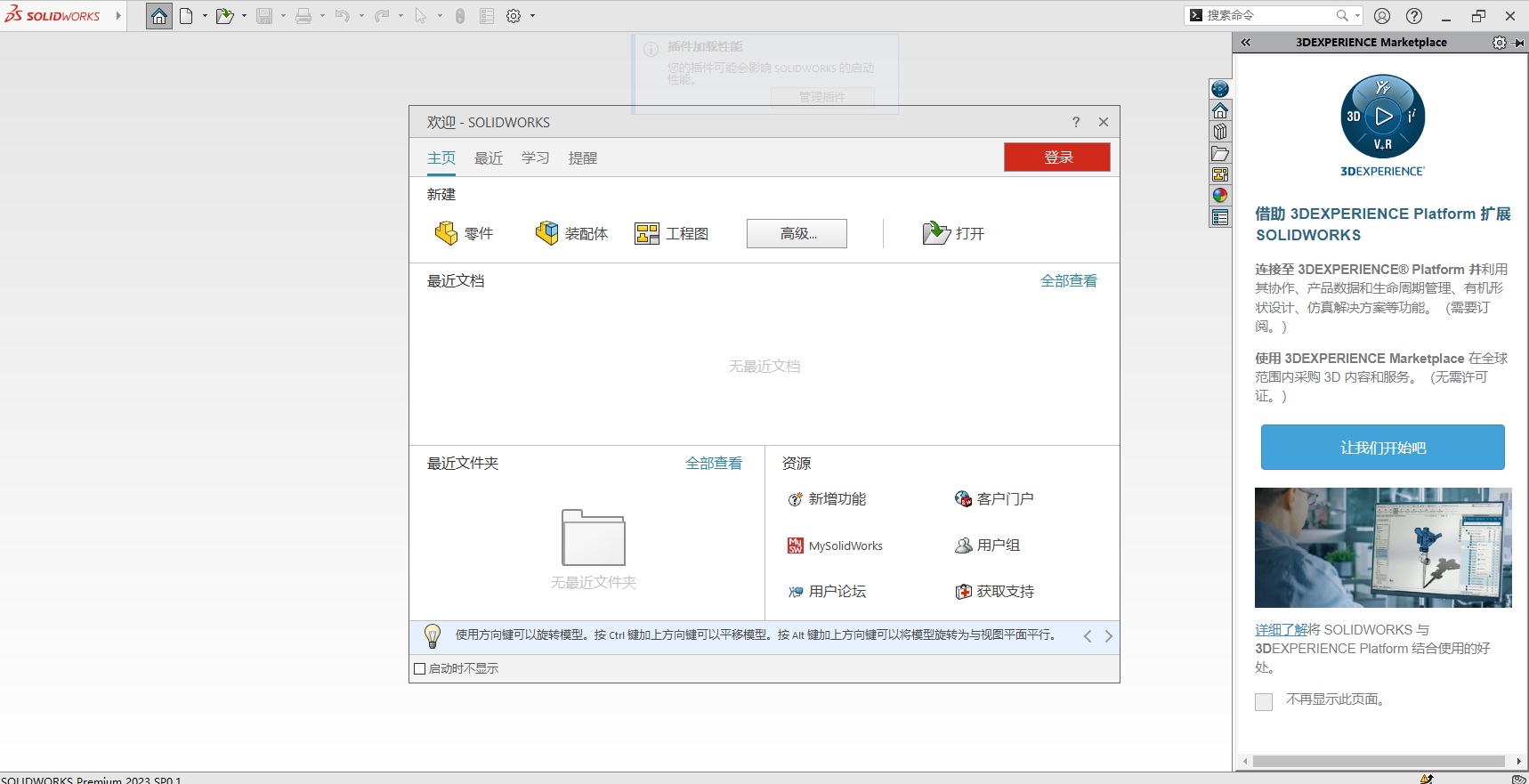
Task: Enable the 启动时不显示 checkbox
Action: [420, 669]
